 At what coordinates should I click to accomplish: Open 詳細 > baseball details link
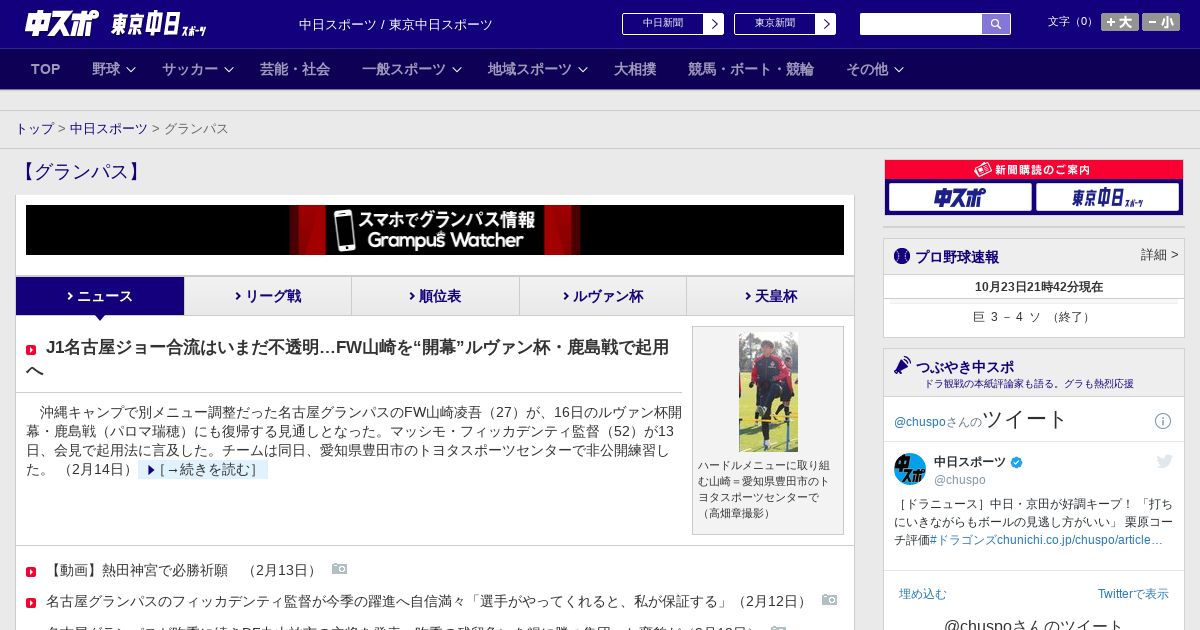(1160, 255)
